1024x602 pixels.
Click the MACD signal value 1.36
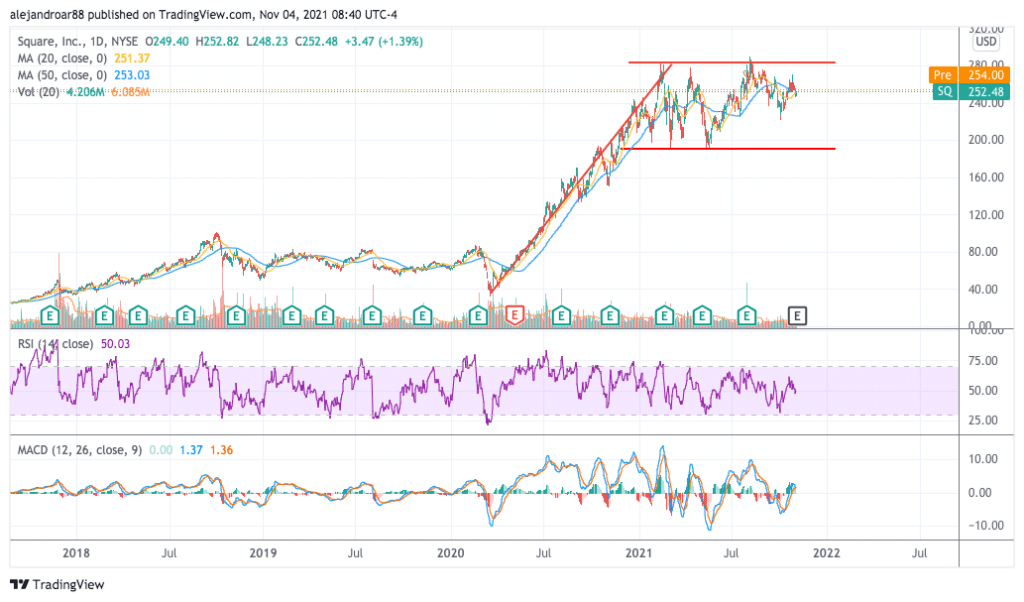pos(221,450)
